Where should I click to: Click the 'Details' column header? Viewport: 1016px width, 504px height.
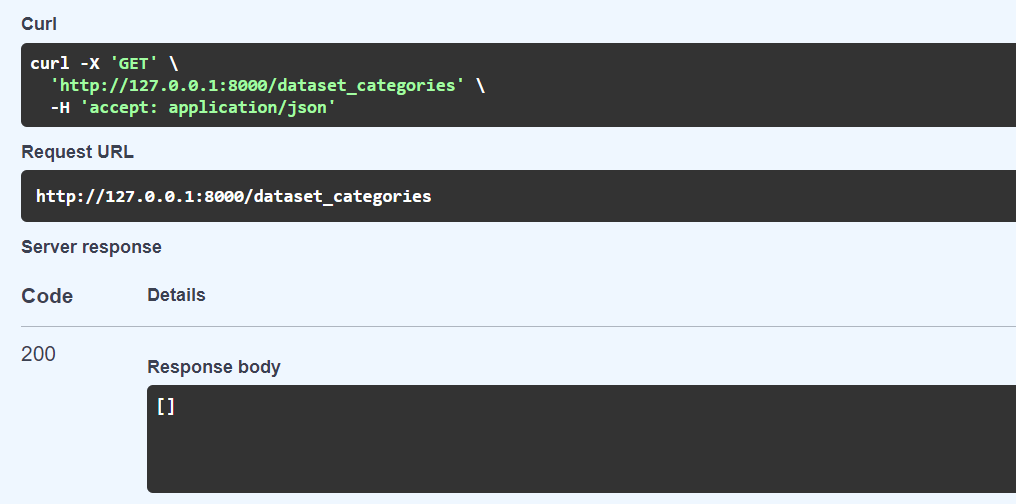pos(176,295)
